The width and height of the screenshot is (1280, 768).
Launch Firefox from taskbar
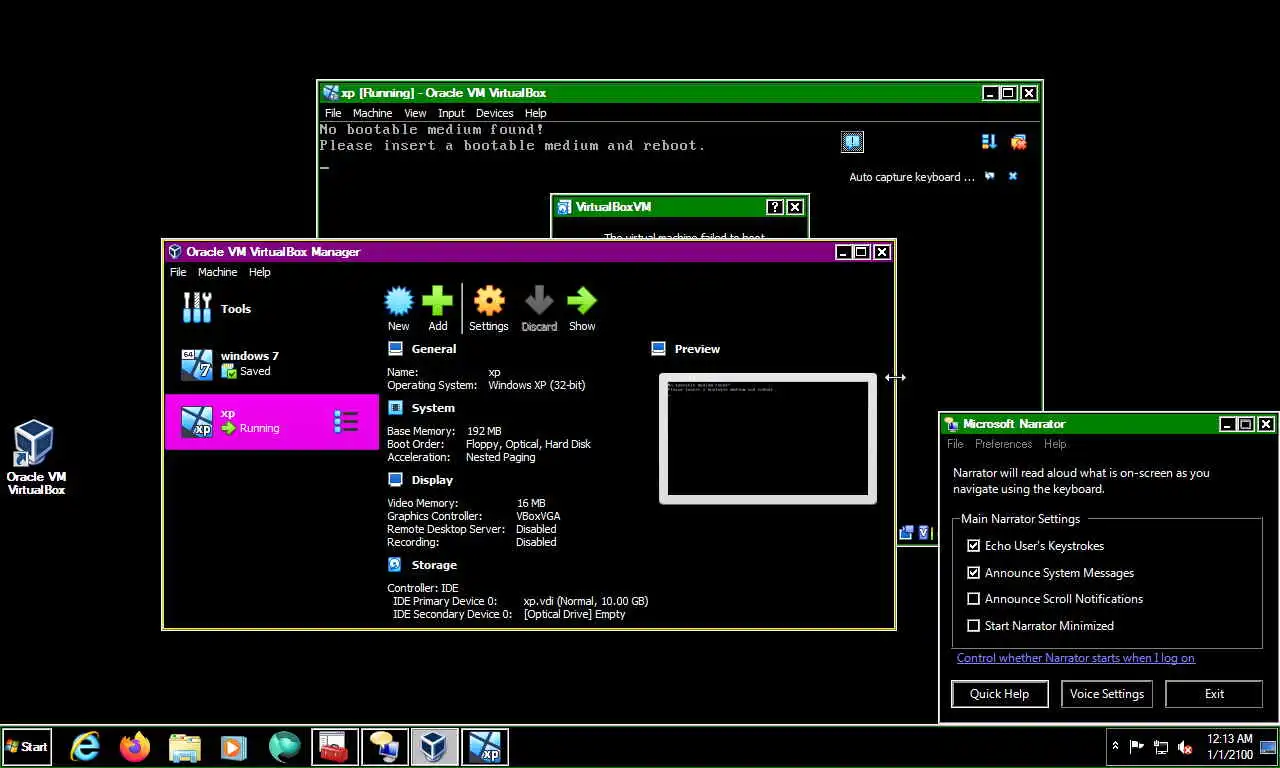click(x=135, y=747)
